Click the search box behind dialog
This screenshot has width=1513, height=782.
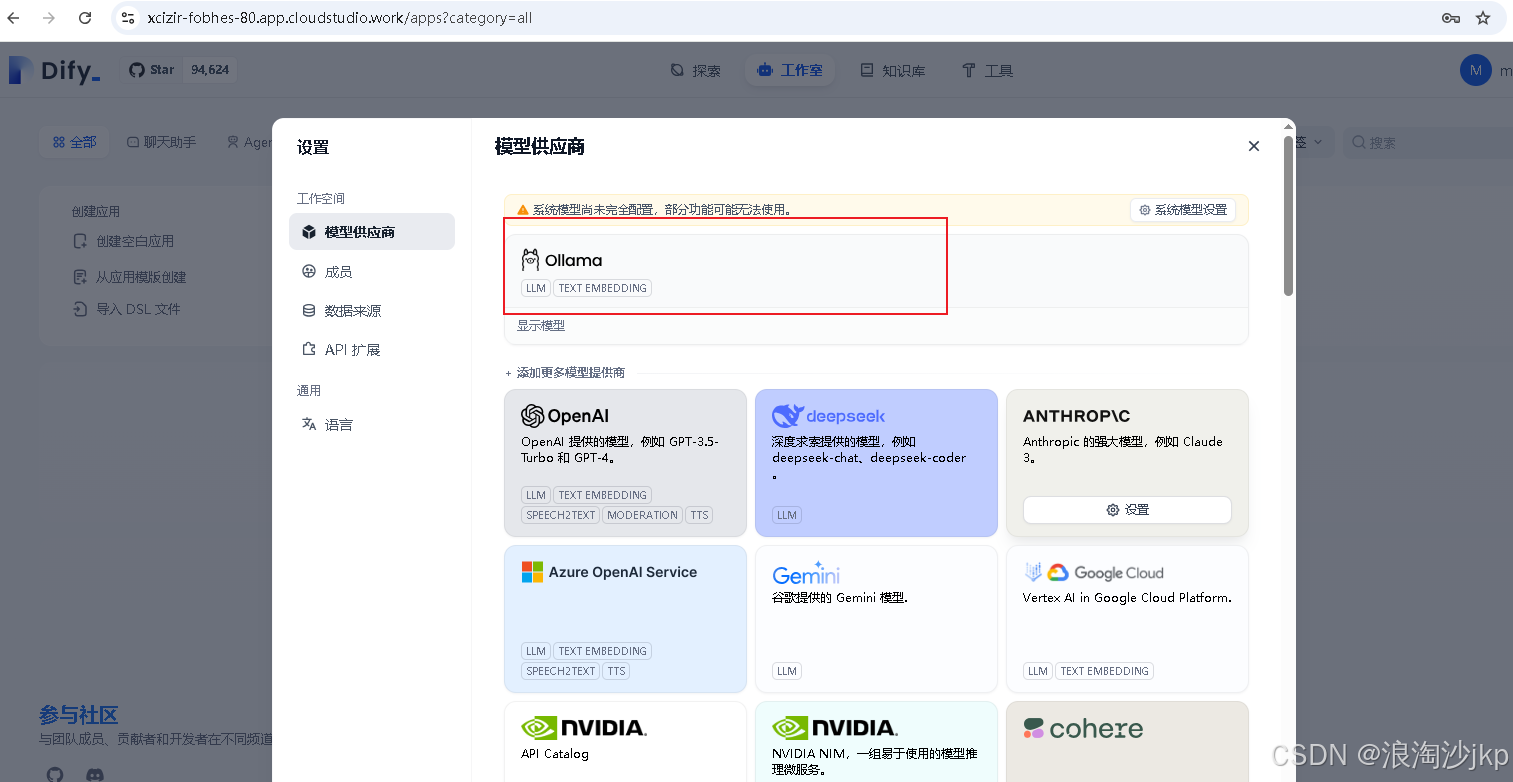coord(1427,142)
